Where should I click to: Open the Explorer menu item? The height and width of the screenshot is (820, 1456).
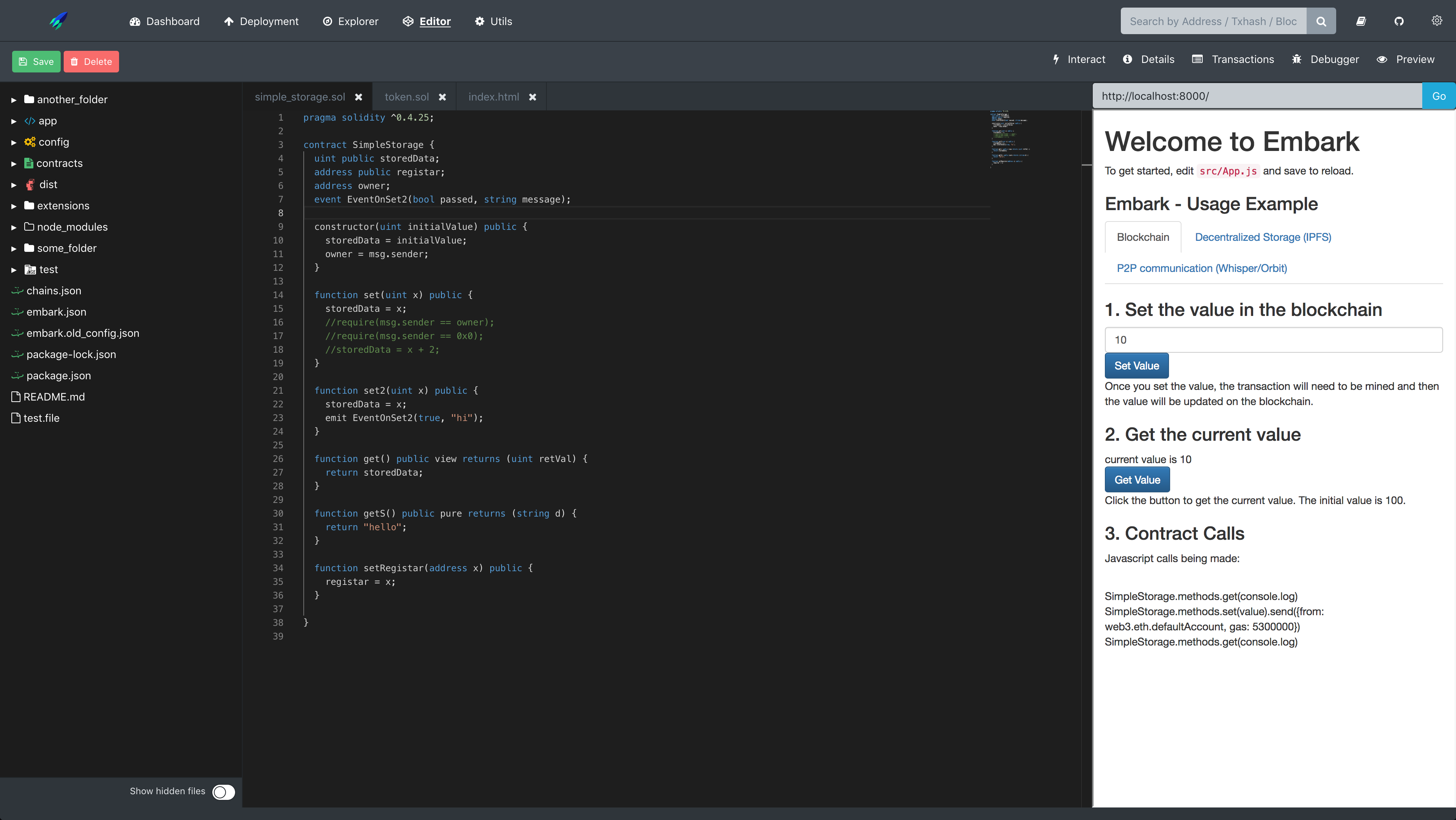pos(350,21)
